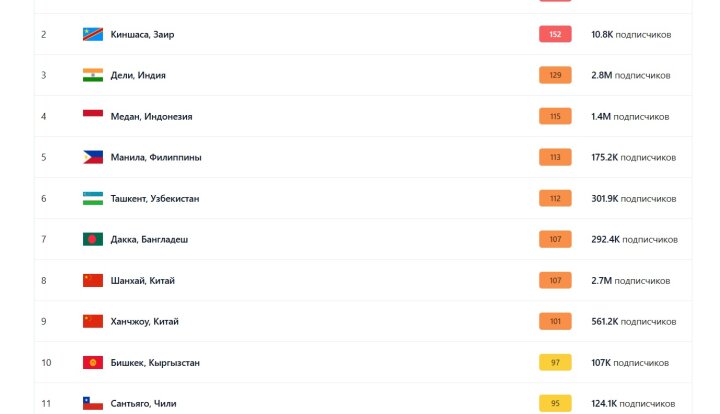The height and width of the screenshot is (414, 720).
Task: Click the flag icon next to Киншаса, Заир
Action: (x=93, y=34)
